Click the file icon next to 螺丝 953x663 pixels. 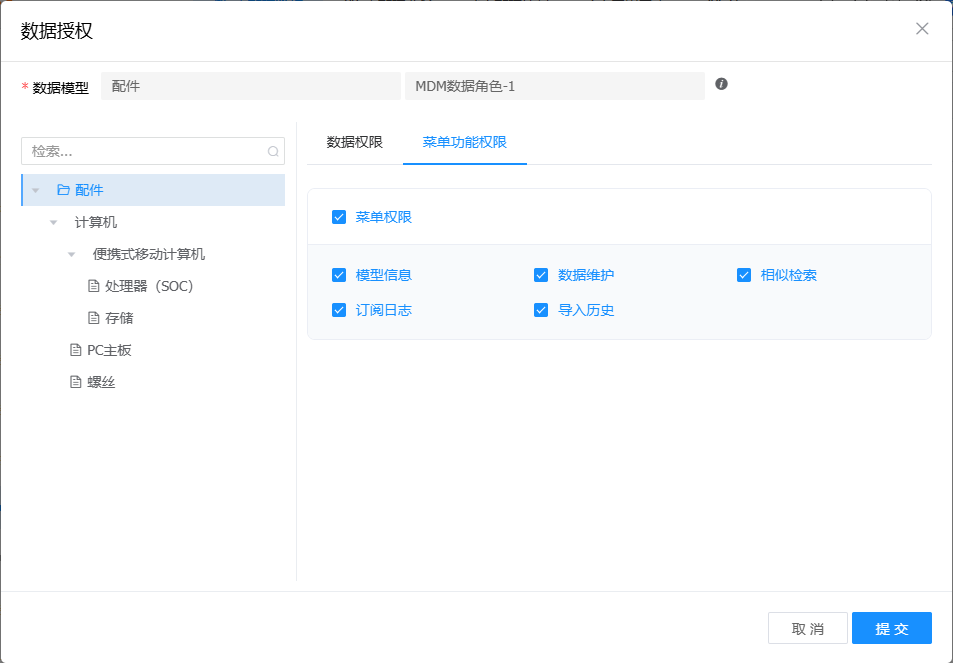(75, 382)
